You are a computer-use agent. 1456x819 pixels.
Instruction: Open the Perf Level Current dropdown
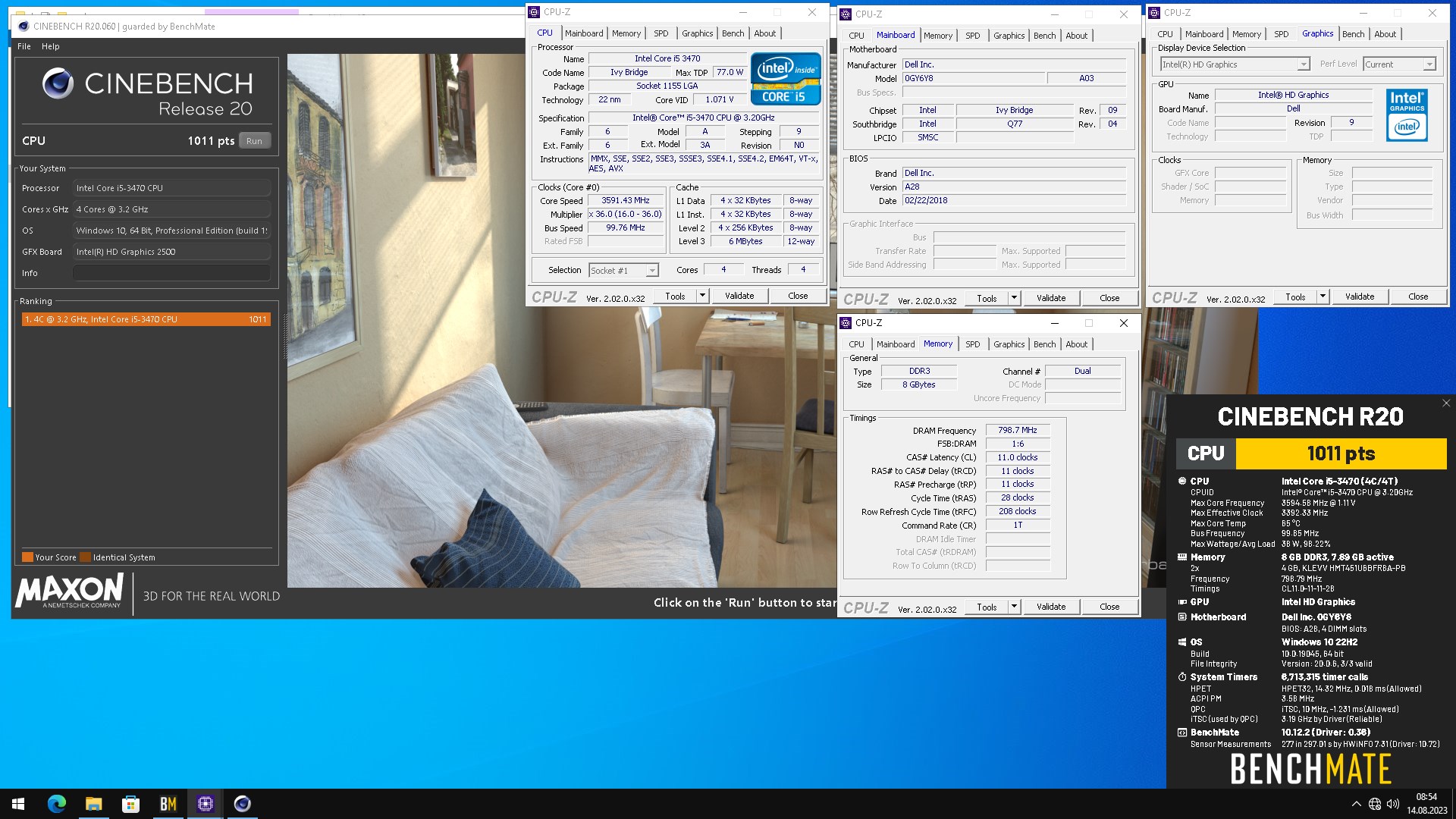coord(1429,64)
